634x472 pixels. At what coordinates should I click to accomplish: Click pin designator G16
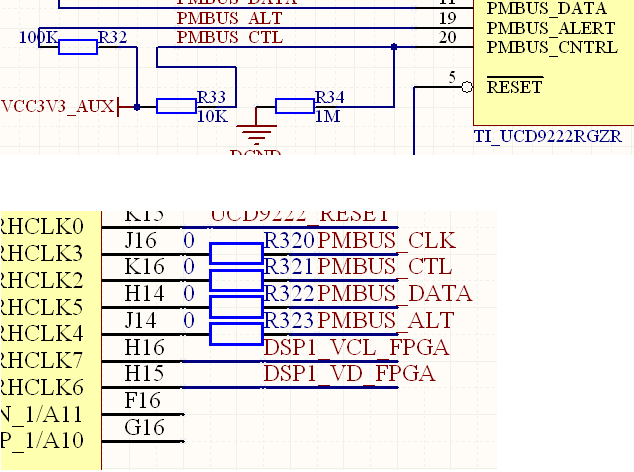(x=144, y=427)
